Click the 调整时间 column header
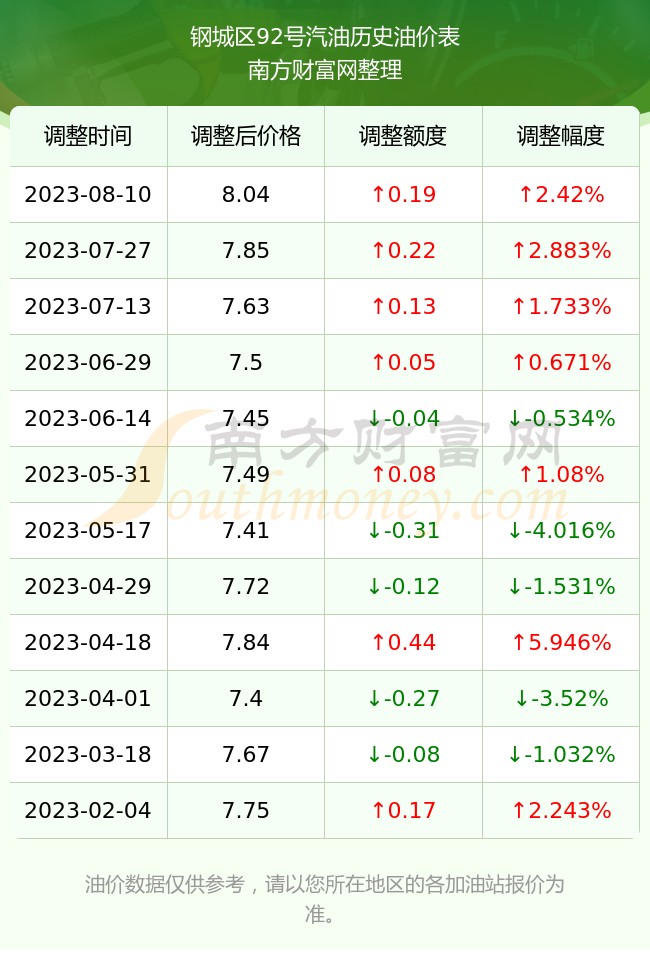This screenshot has height=980, width=650. click(x=88, y=136)
